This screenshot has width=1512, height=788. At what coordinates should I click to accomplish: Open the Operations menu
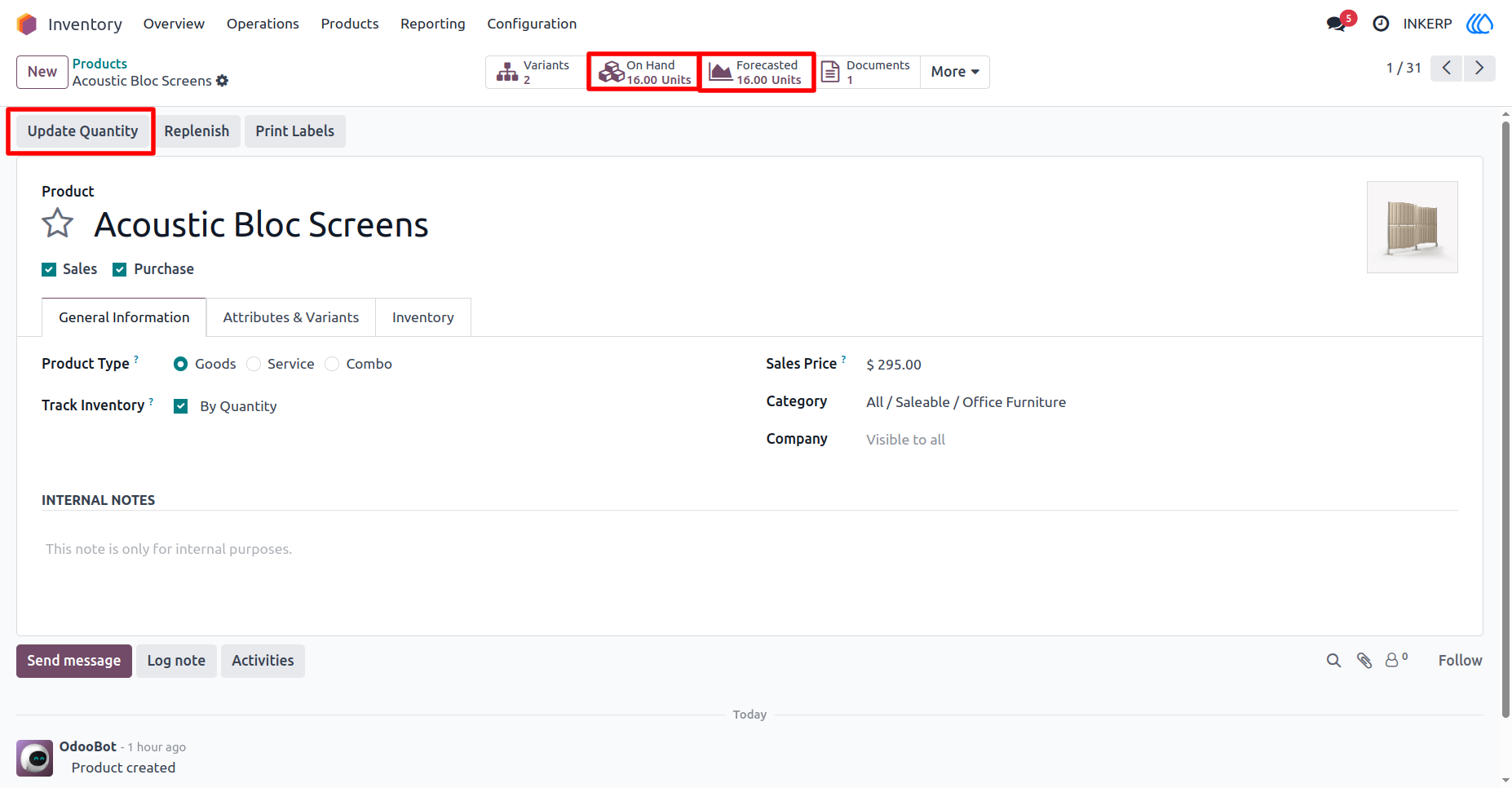tap(263, 24)
